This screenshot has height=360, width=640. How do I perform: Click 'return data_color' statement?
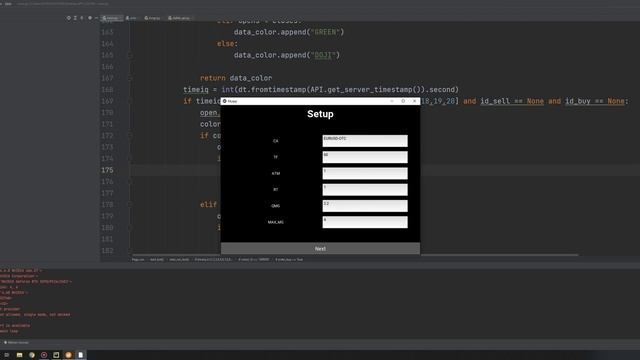coord(236,78)
